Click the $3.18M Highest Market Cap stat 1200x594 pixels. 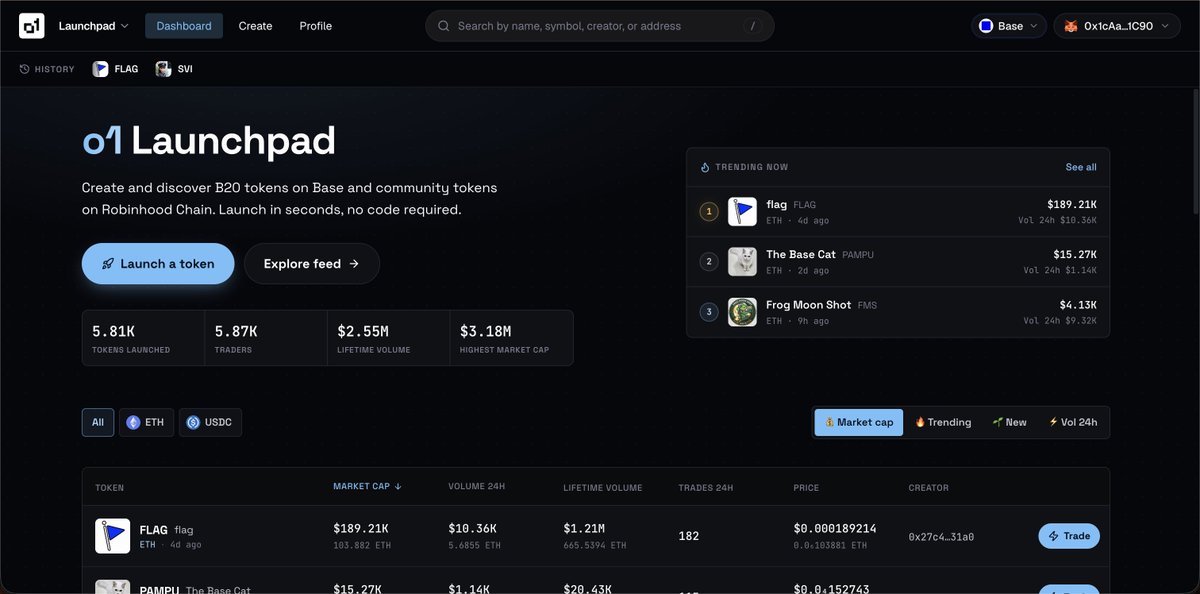click(511, 338)
